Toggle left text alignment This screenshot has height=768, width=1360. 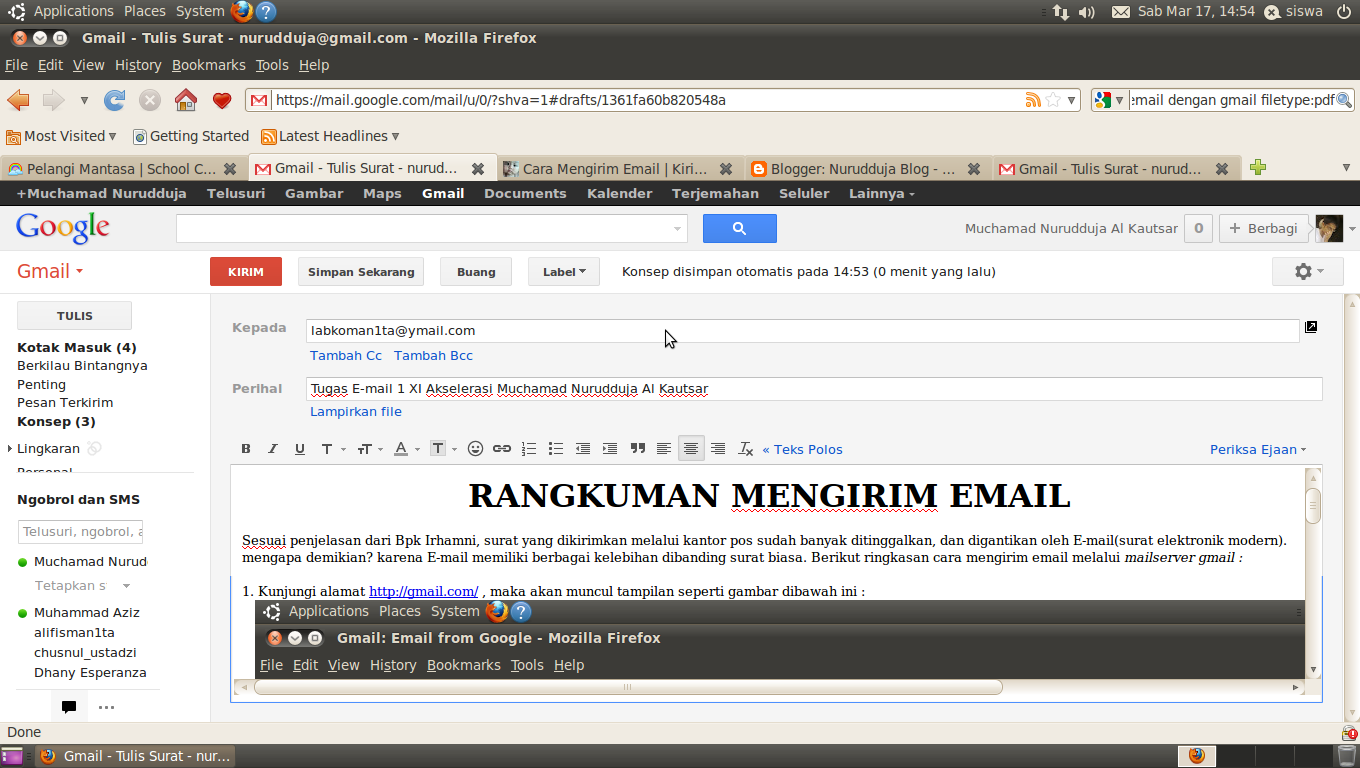click(x=663, y=449)
